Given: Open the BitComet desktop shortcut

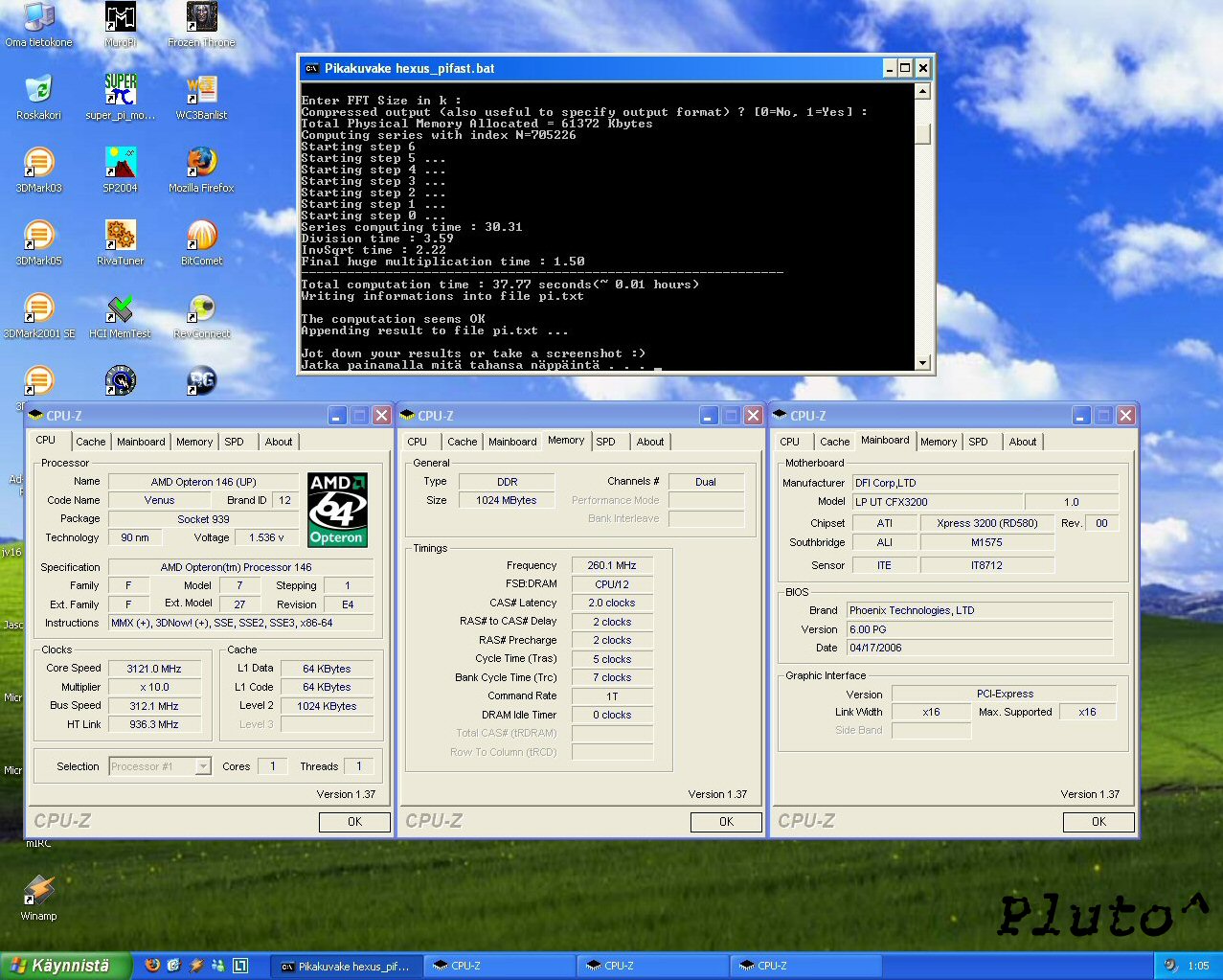Looking at the screenshot, I should 201,242.
